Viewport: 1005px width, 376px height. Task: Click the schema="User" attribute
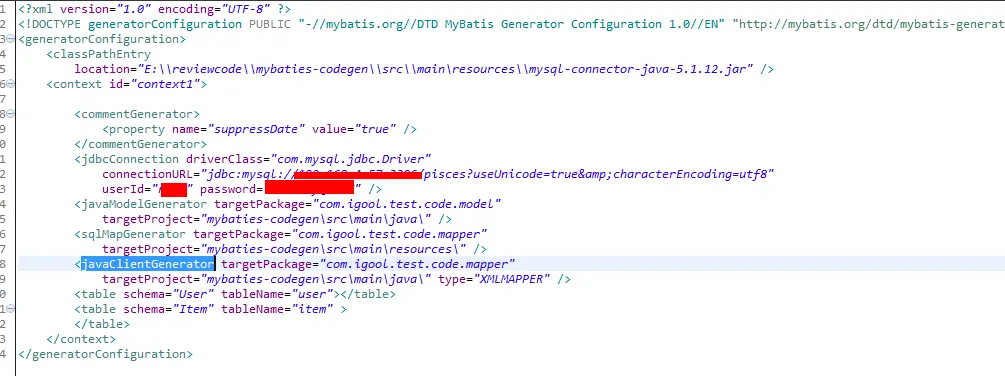(169, 294)
